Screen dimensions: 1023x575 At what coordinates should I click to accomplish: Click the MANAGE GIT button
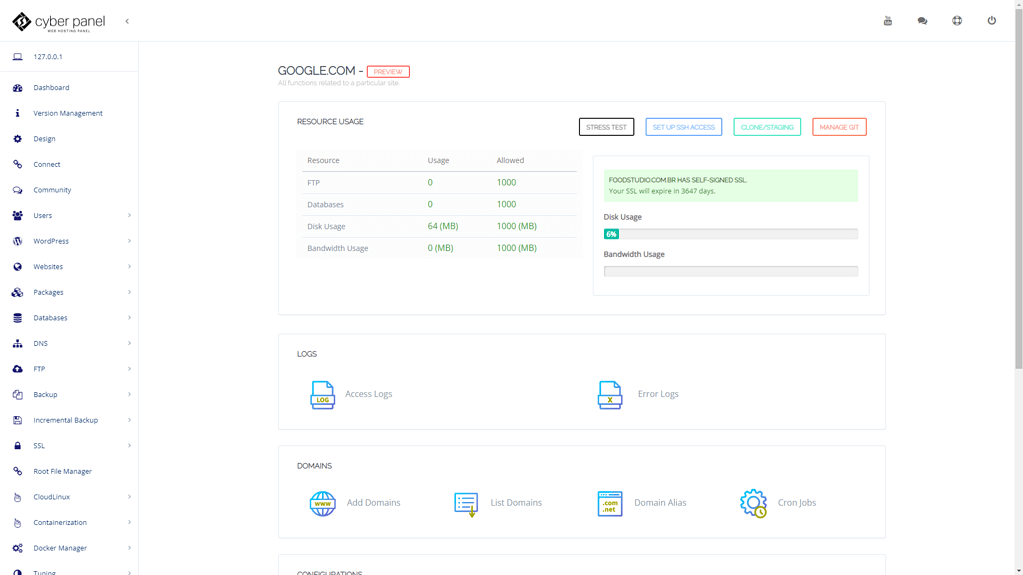click(839, 127)
